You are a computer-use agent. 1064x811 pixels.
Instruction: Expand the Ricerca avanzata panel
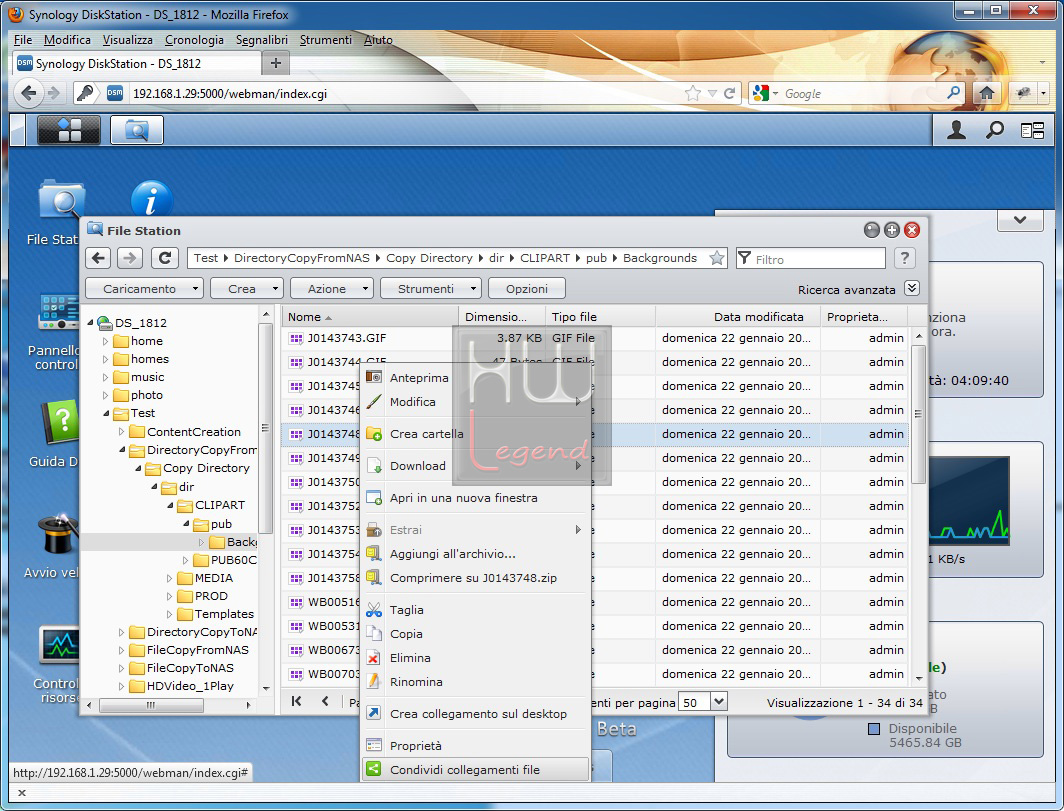coord(912,288)
